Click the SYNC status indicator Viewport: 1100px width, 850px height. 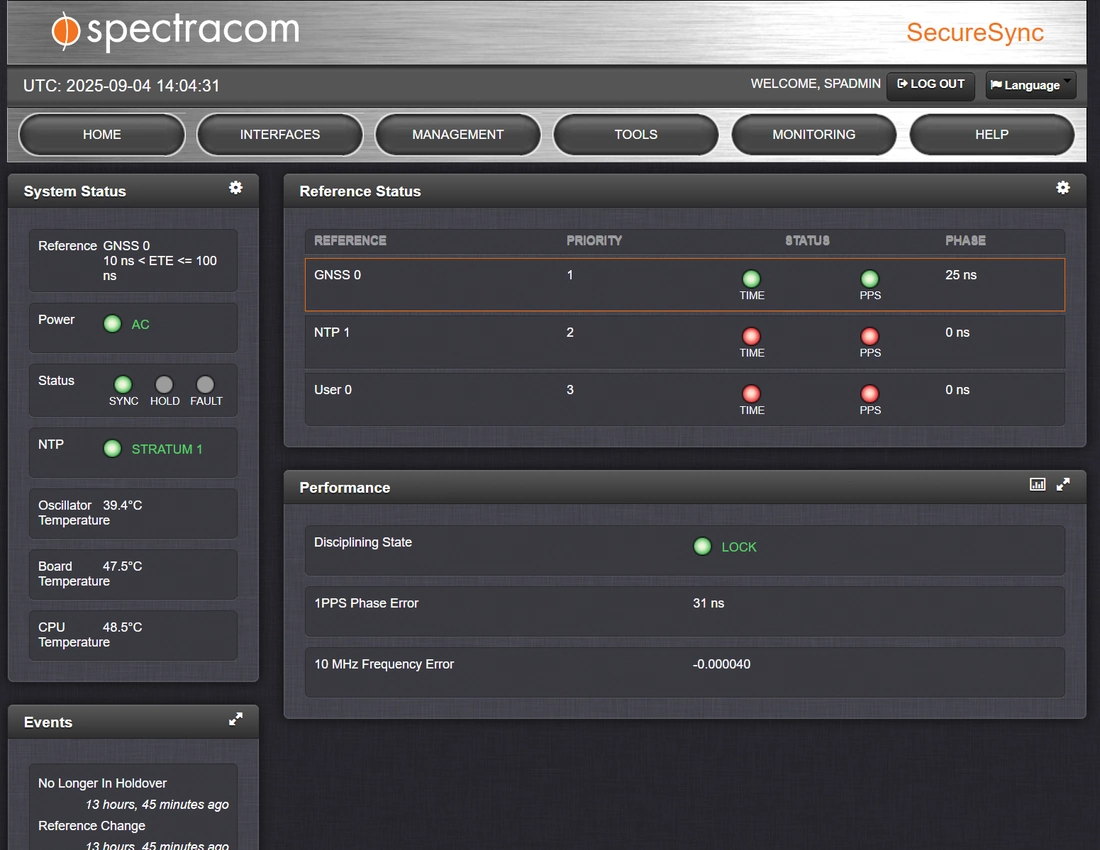point(123,384)
